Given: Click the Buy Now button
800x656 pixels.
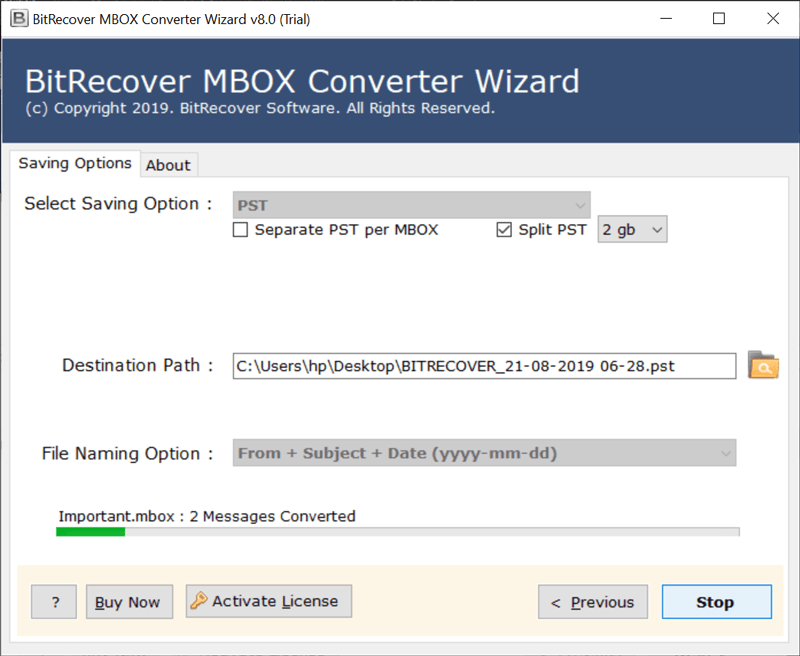Looking at the screenshot, I should click(129, 602).
